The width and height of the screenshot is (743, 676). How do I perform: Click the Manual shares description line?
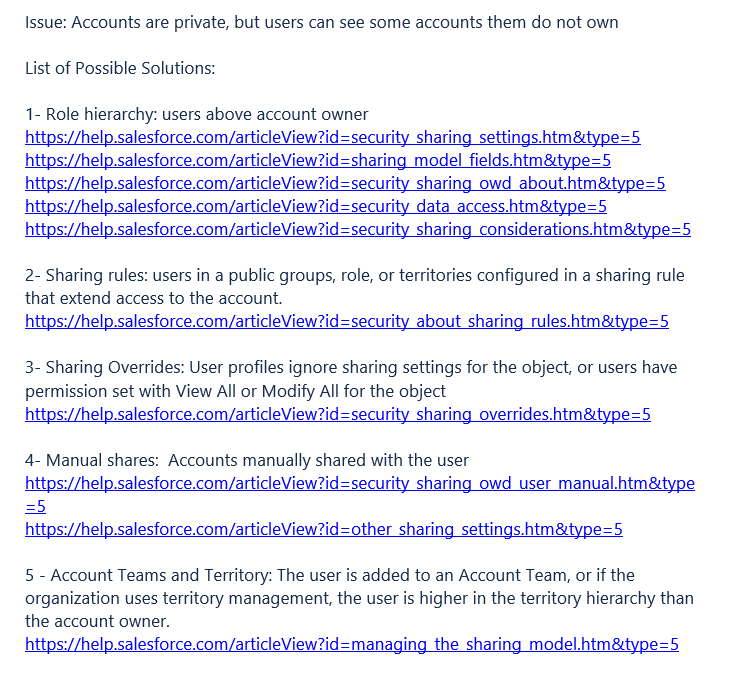[x=247, y=460]
